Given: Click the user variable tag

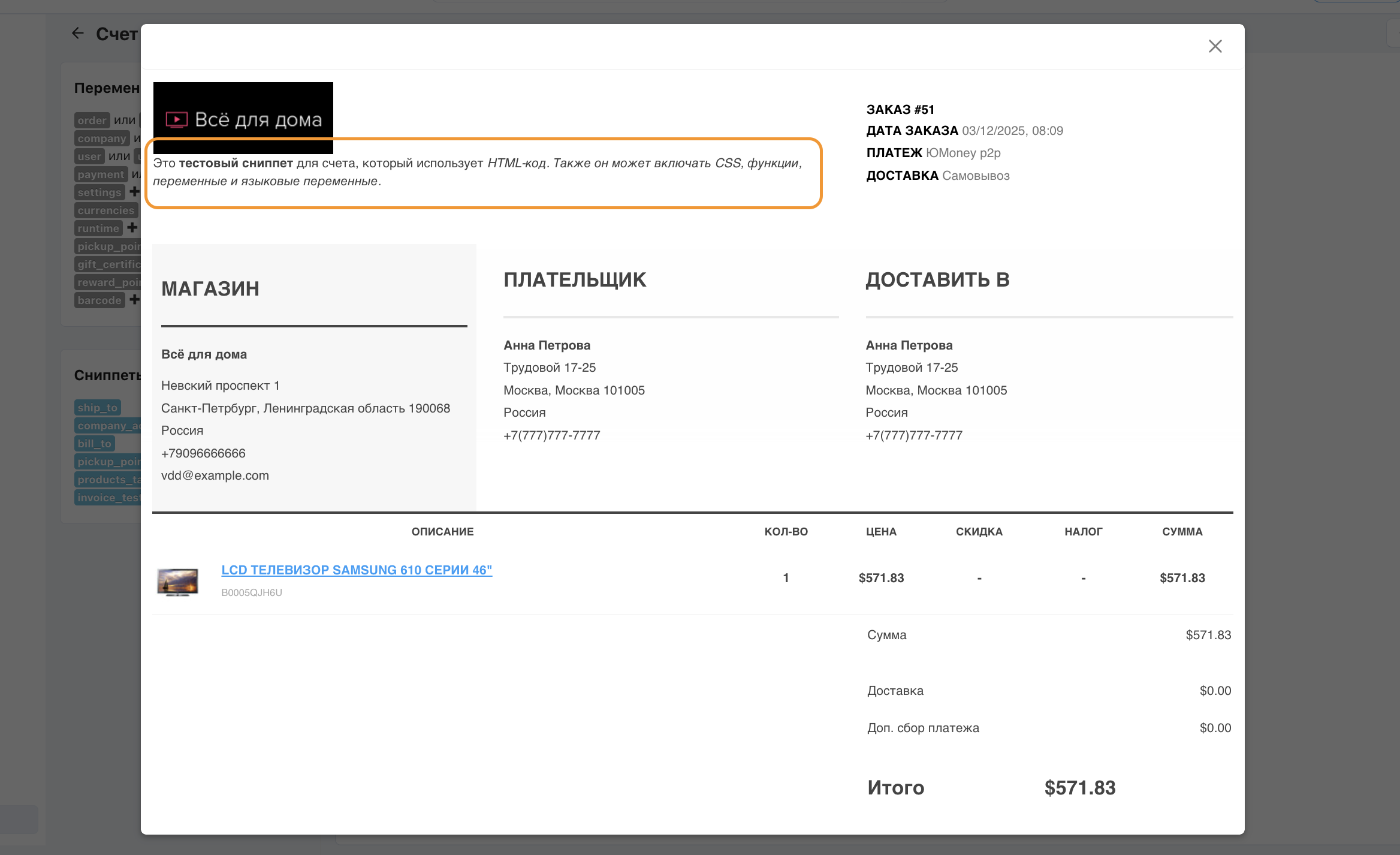Looking at the screenshot, I should coord(89,156).
